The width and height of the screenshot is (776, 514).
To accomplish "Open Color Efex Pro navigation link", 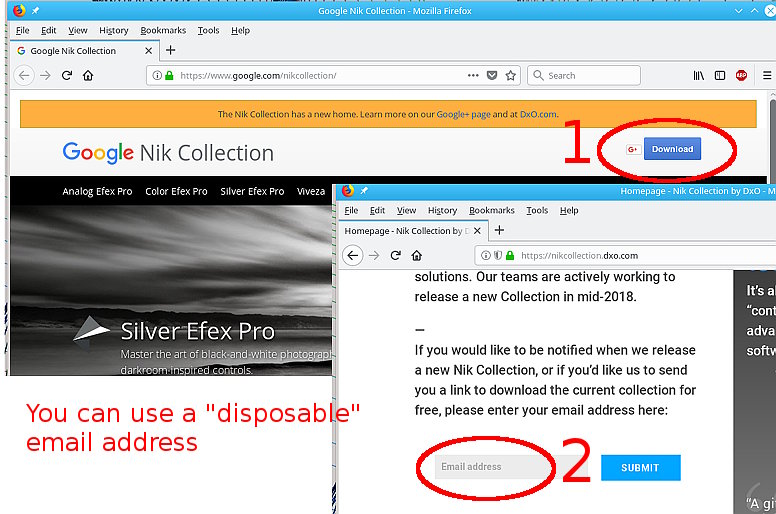I will coord(176,191).
